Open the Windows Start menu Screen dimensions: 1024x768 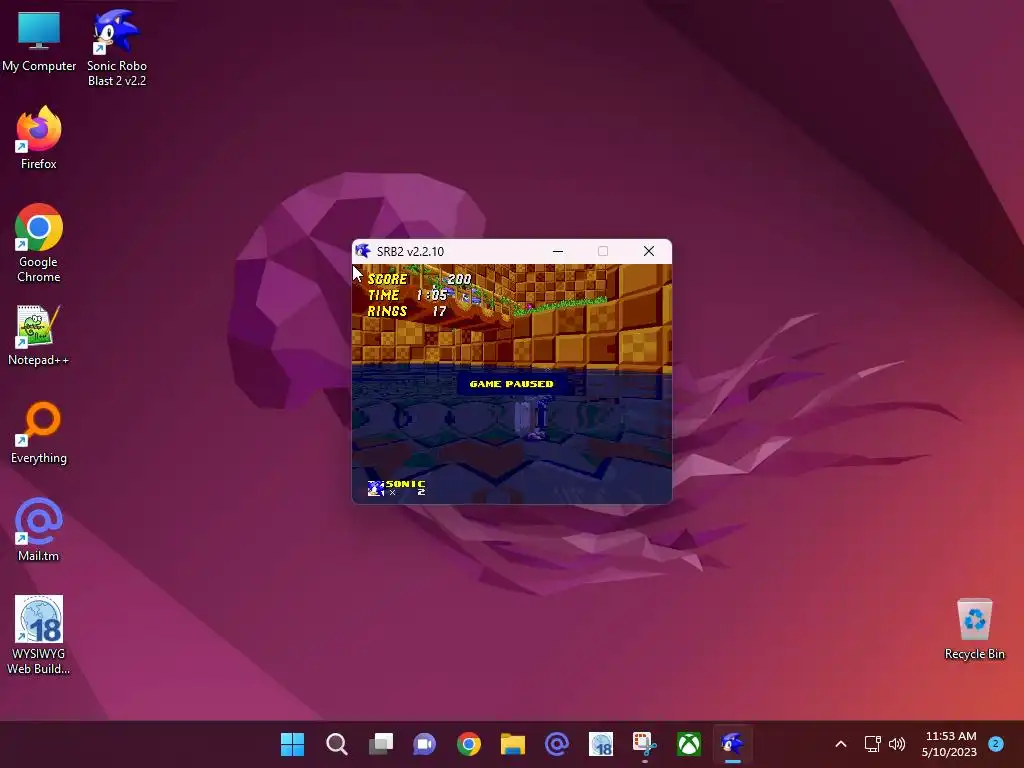pos(293,744)
